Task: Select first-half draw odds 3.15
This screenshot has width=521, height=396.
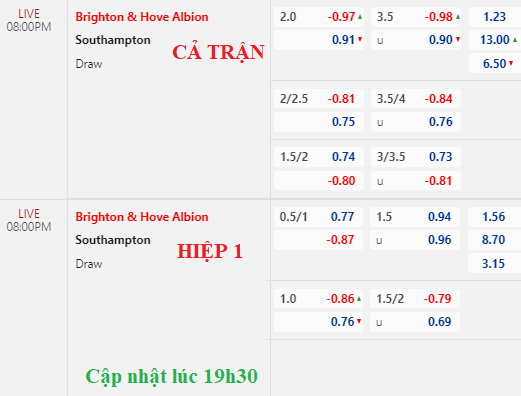Action: coord(494,264)
